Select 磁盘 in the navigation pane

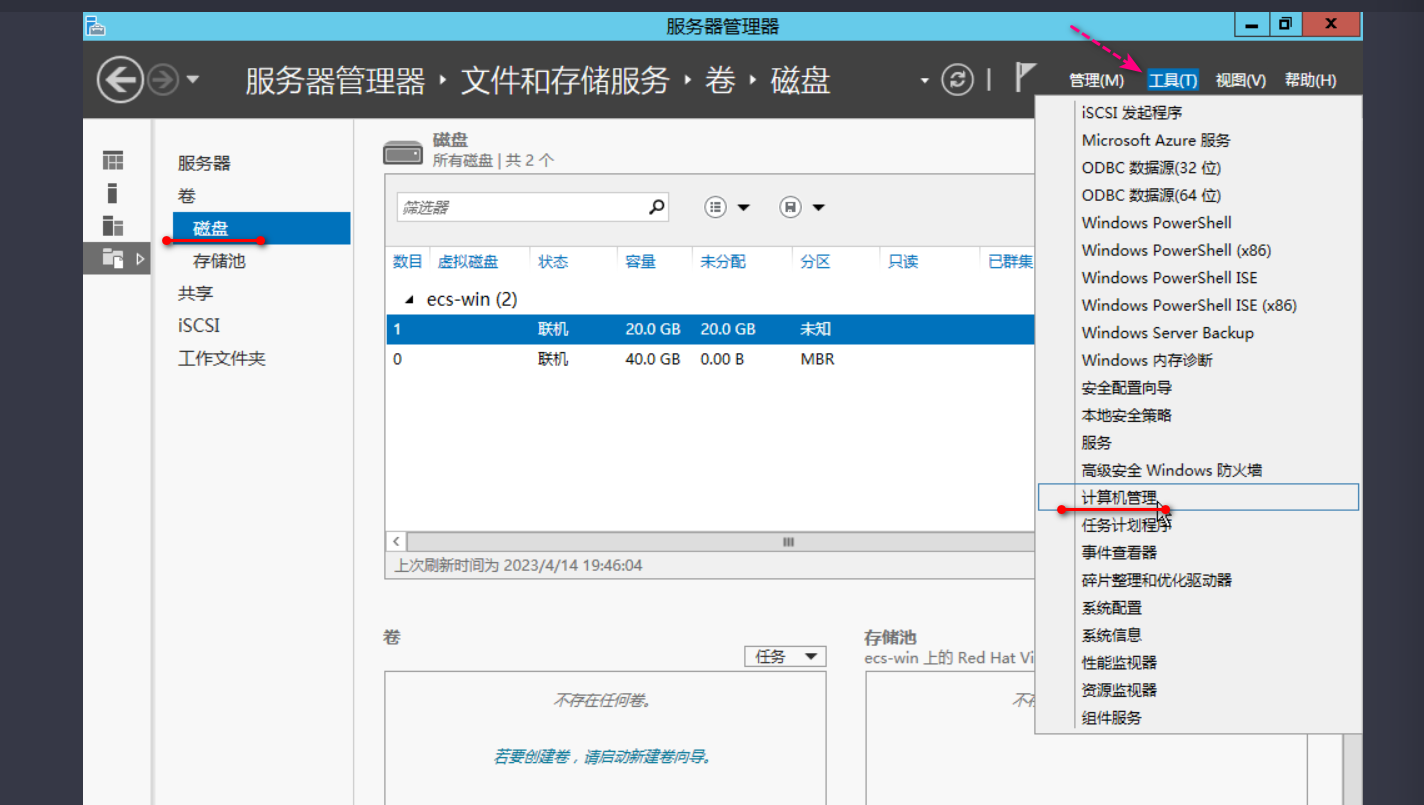pos(262,228)
